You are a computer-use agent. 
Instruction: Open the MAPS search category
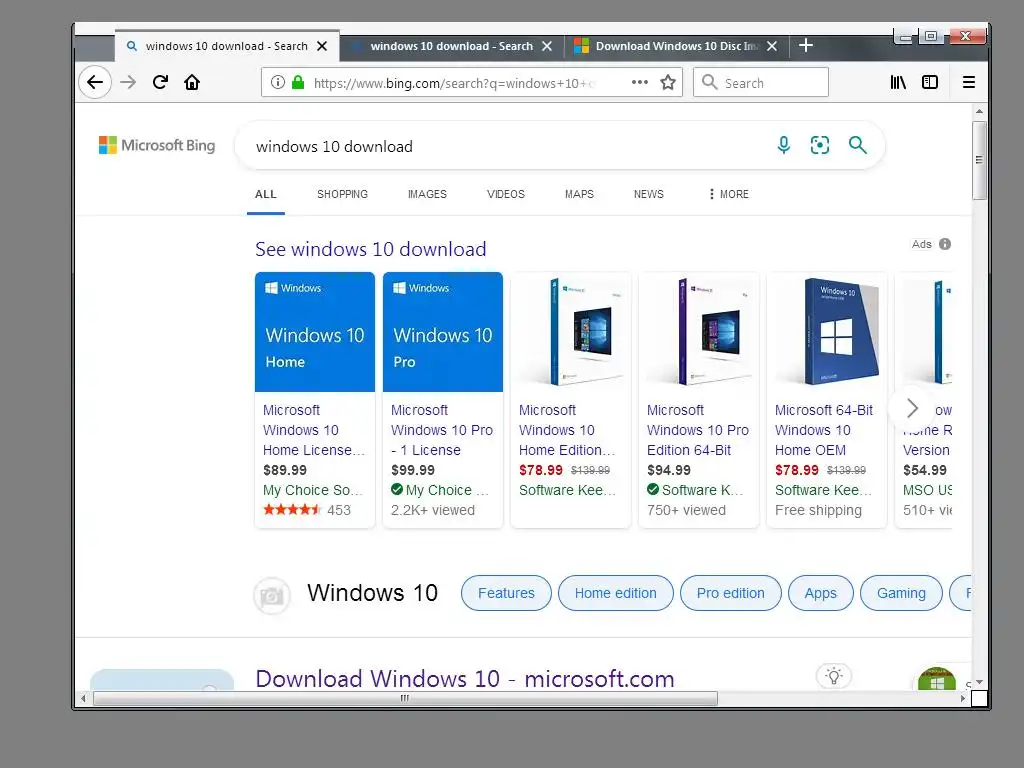coord(579,194)
